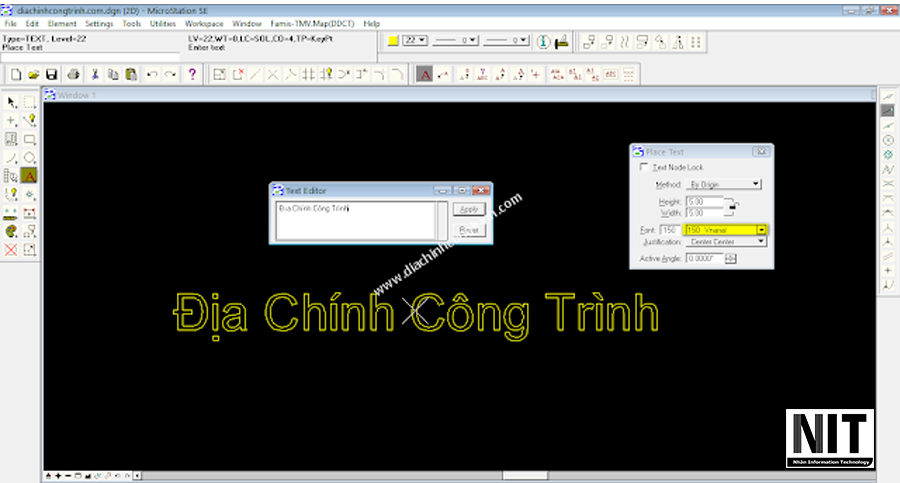Viewport: 900px width, 483px height.
Task: Redo the last undone action
Action: point(170,74)
